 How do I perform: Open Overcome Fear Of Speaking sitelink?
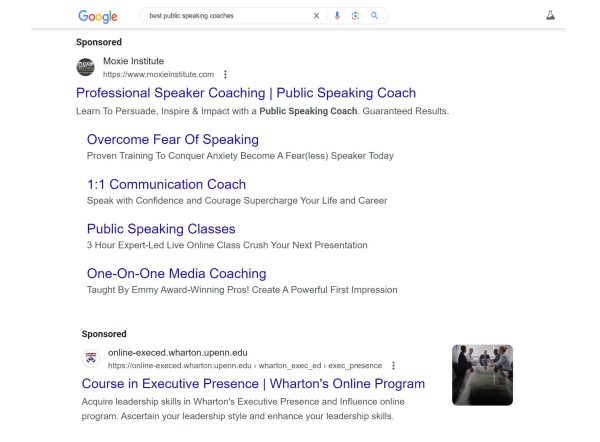coord(172,139)
